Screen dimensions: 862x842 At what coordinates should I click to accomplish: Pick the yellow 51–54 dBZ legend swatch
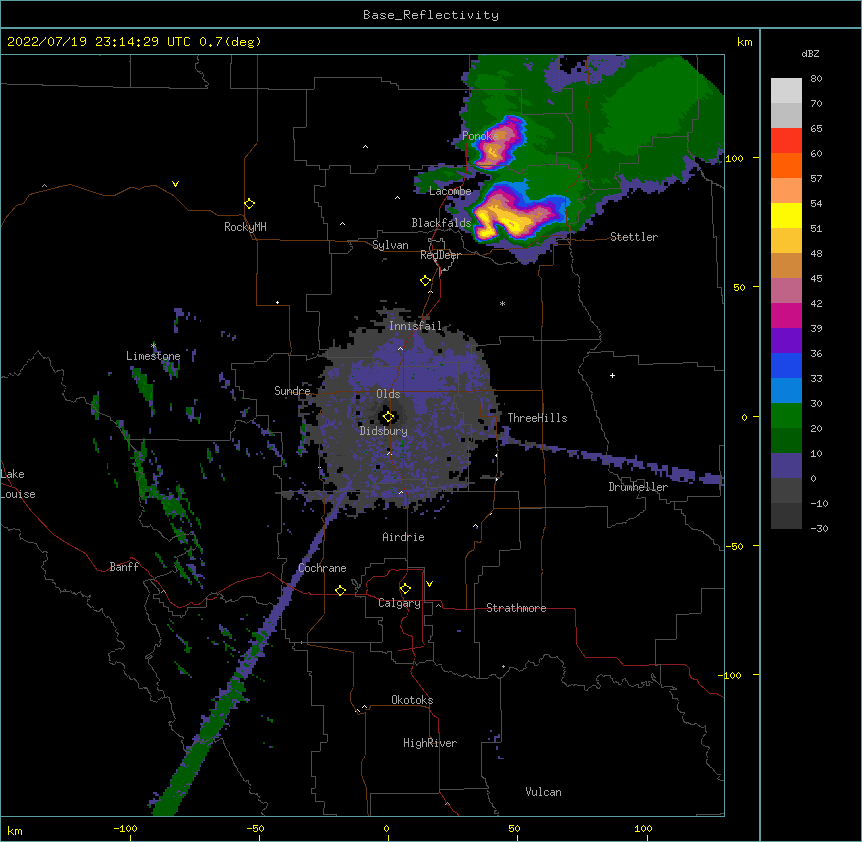(x=786, y=215)
